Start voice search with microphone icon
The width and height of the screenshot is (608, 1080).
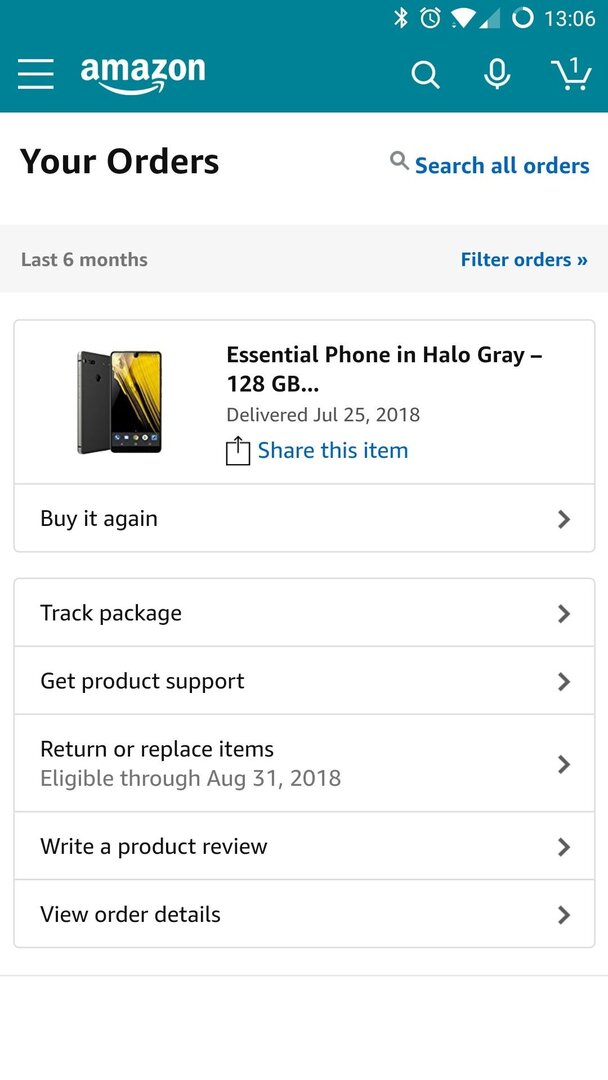496,74
